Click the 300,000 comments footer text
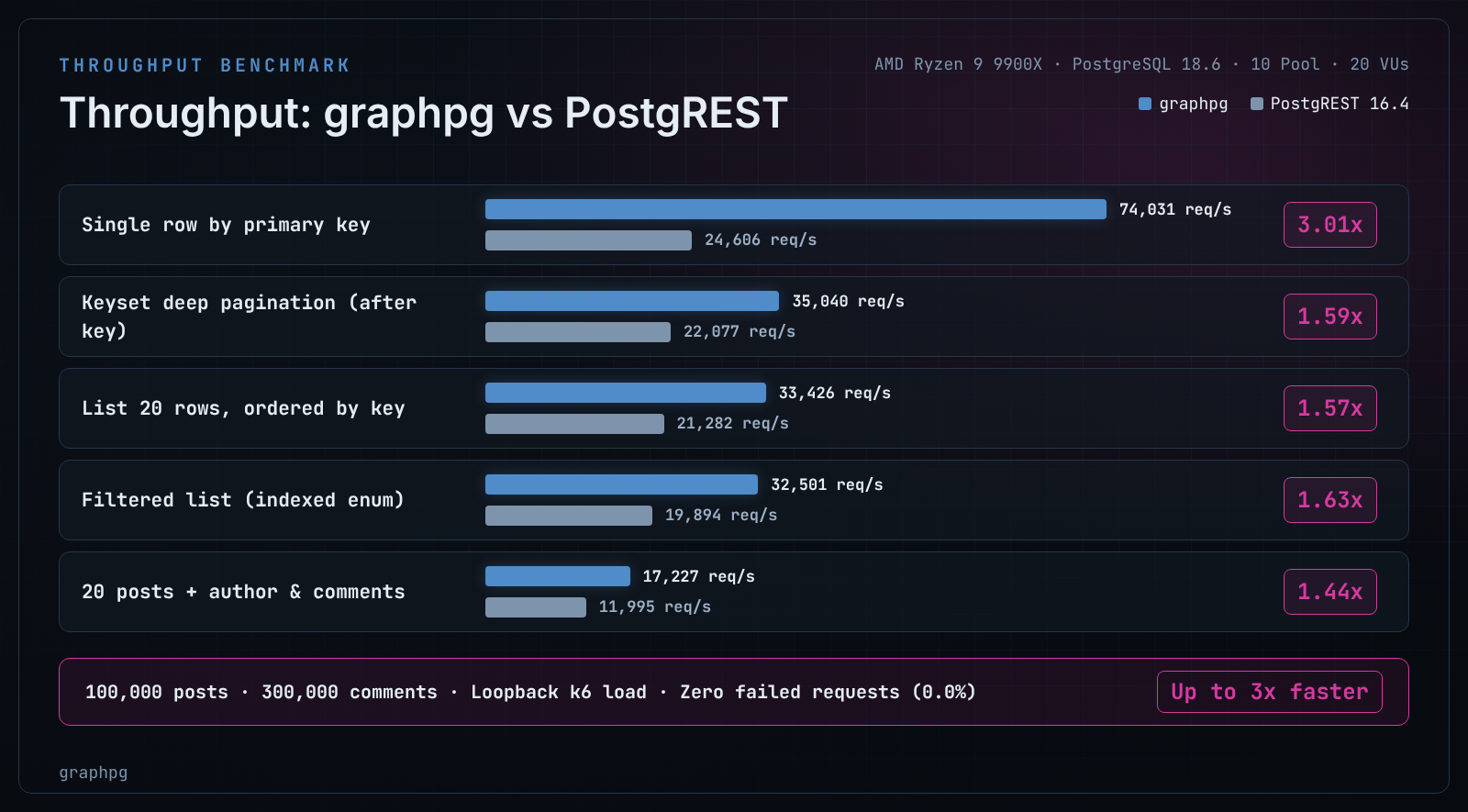This screenshot has width=1468, height=812. click(x=350, y=692)
